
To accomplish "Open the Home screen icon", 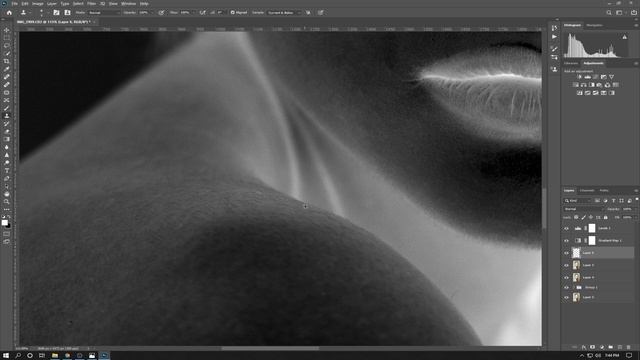I will (9, 13).
